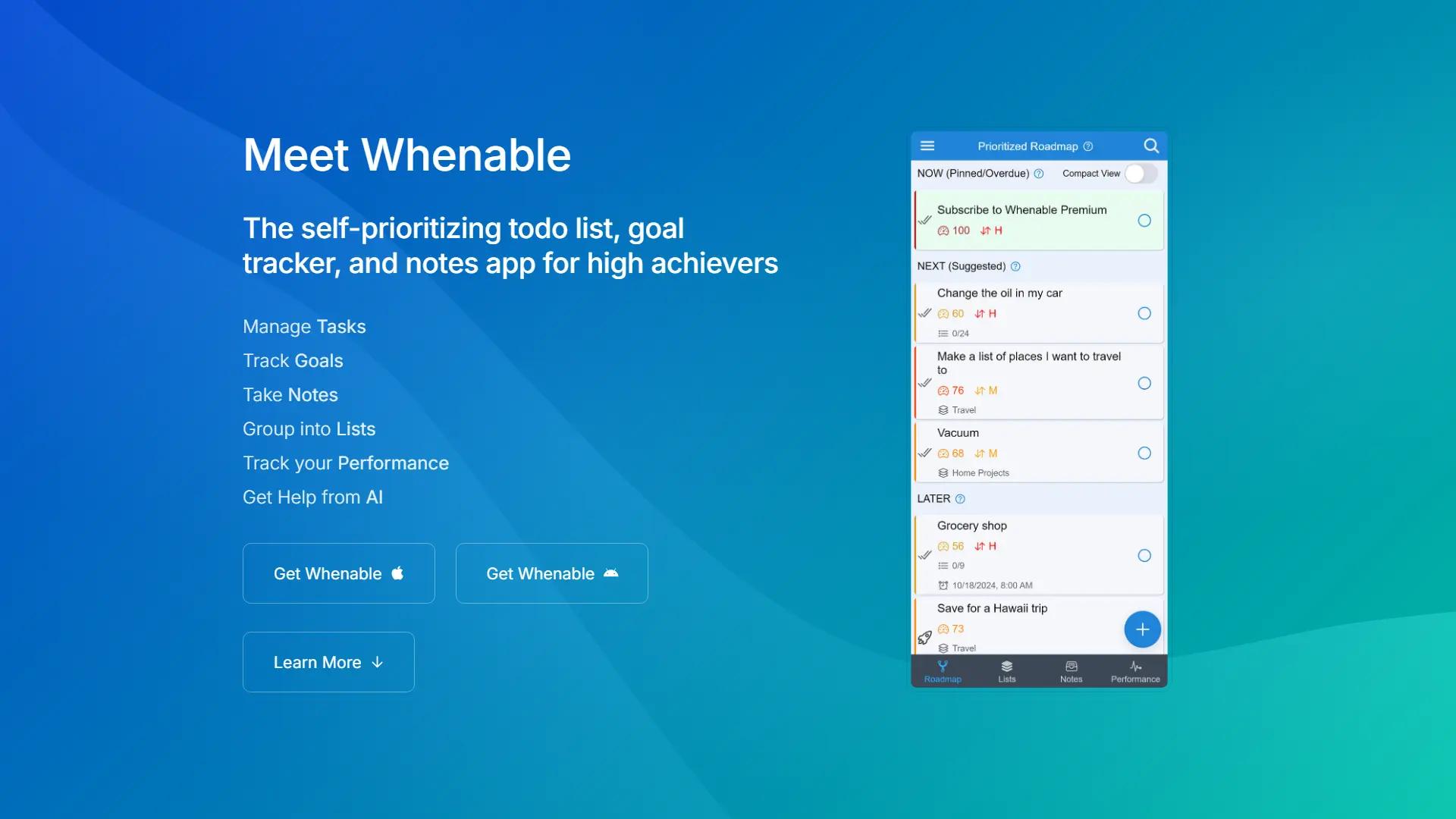
Task: Click the alarm clock icon by 10/18/2024
Action: tap(943, 585)
